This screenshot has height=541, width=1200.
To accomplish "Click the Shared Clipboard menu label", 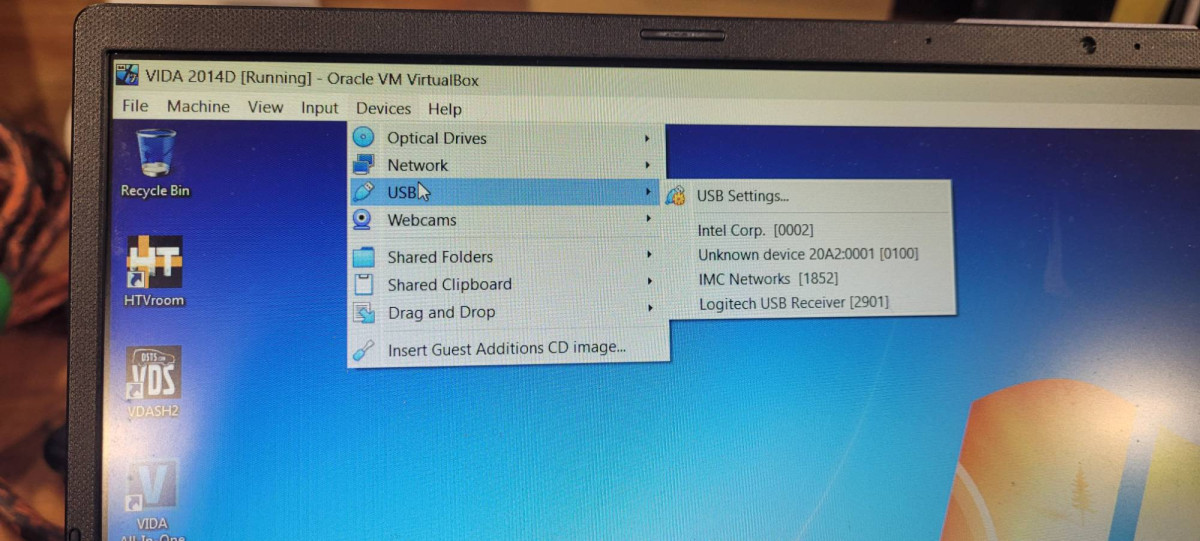I will (450, 285).
